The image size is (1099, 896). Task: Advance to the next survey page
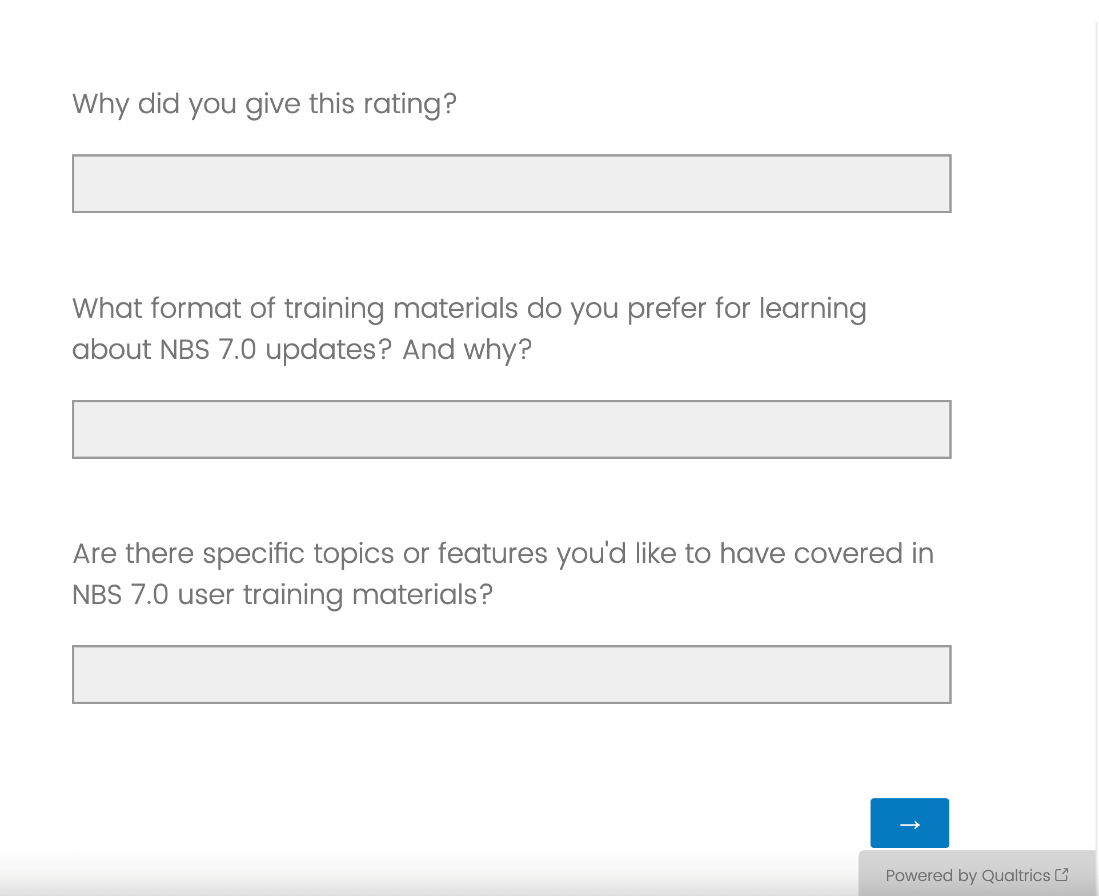coord(909,823)
